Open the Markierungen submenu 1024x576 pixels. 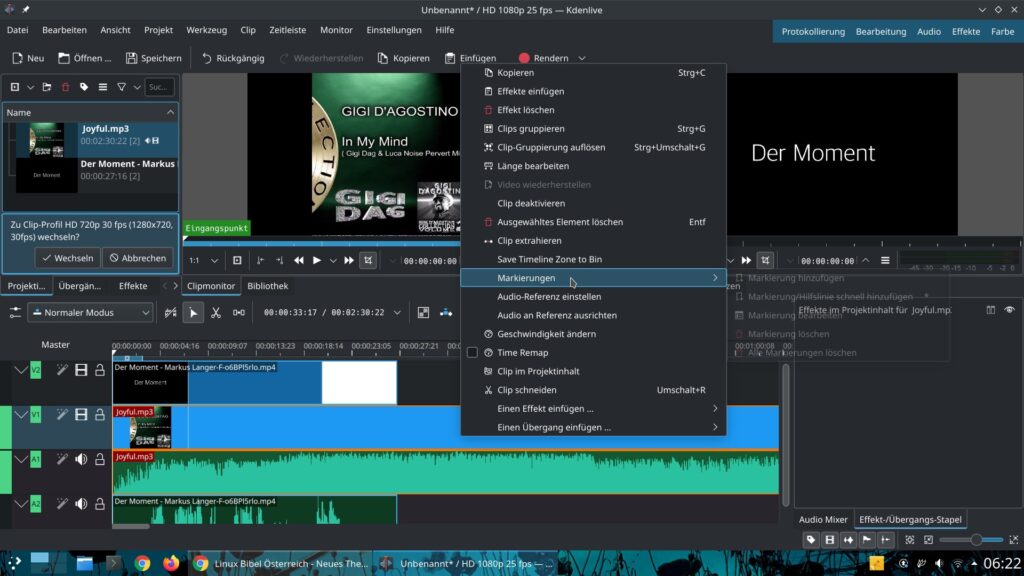593,278
